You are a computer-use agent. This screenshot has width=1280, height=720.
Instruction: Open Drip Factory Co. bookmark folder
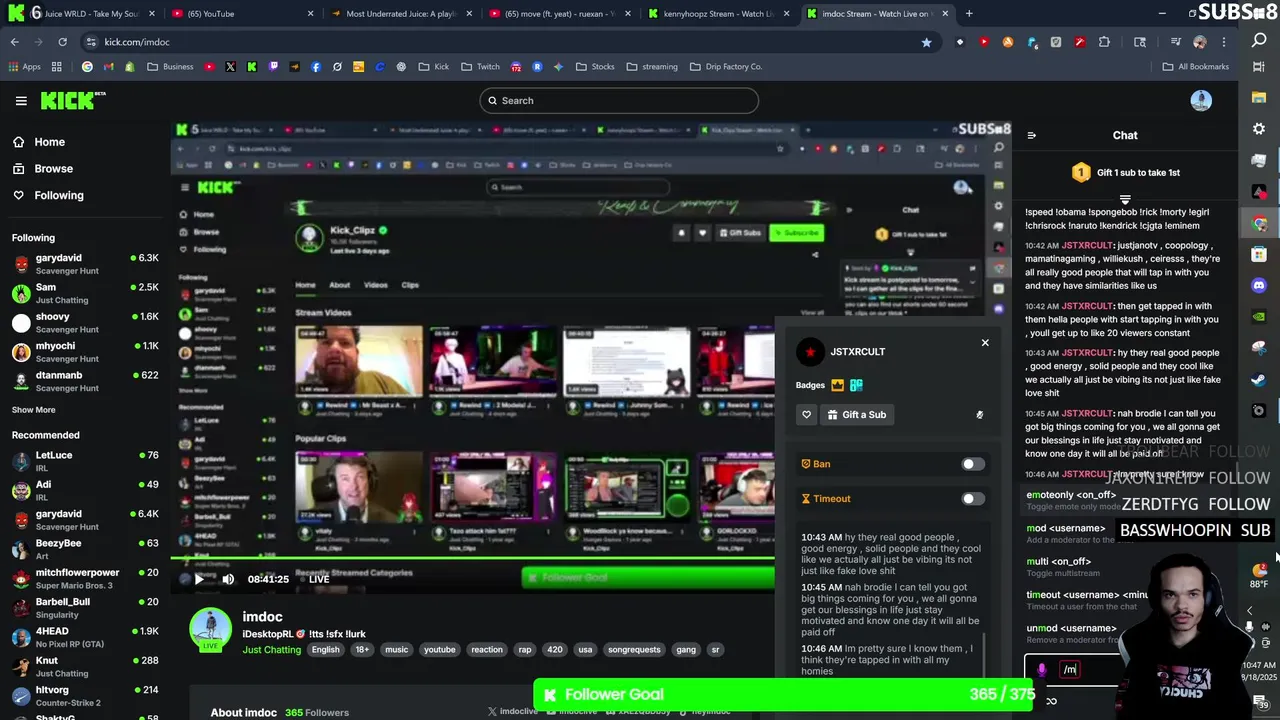tap(725, 67)
